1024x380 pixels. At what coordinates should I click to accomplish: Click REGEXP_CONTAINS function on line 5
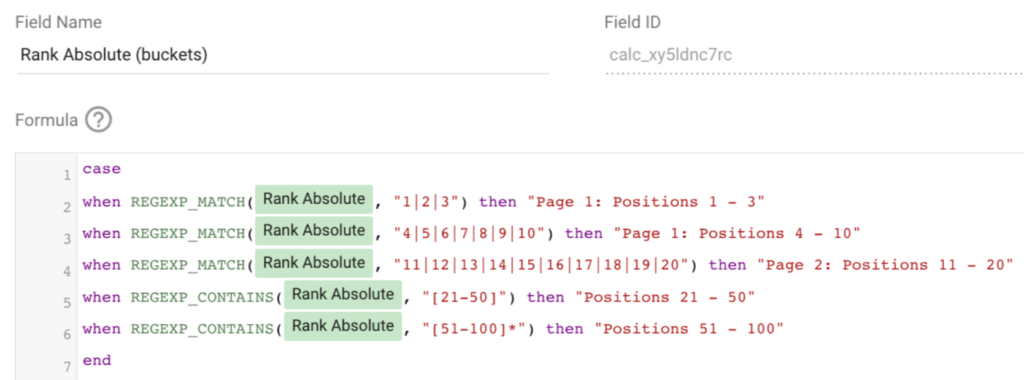tap(202, 297)
